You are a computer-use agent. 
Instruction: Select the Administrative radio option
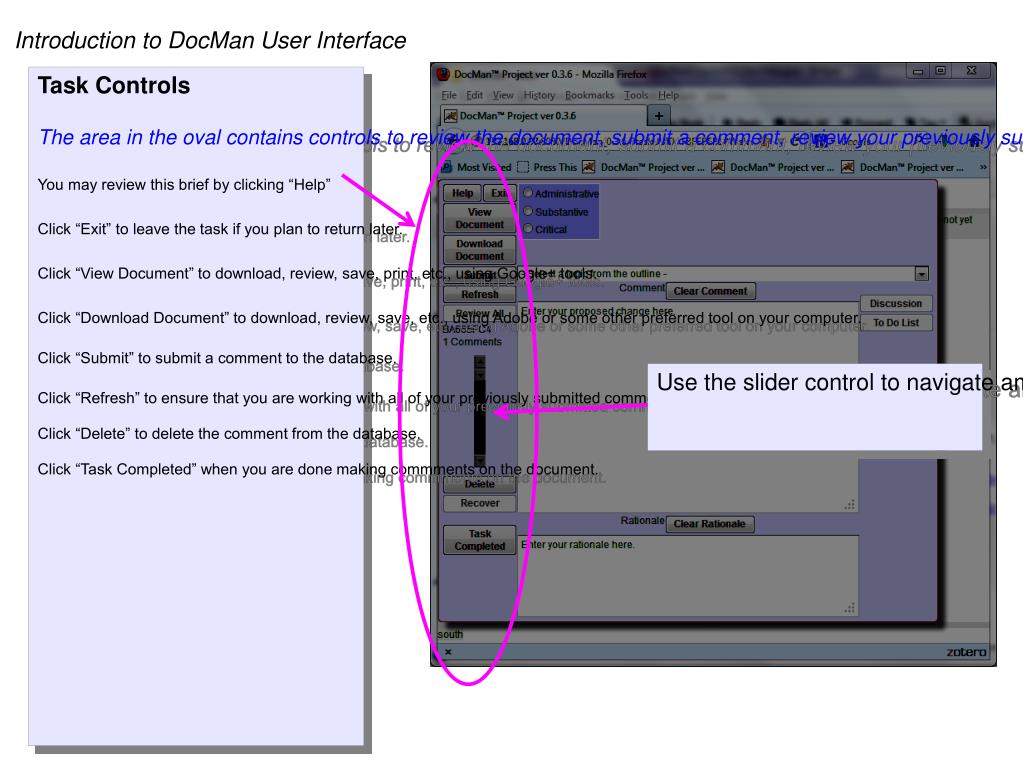pos(528,193)
